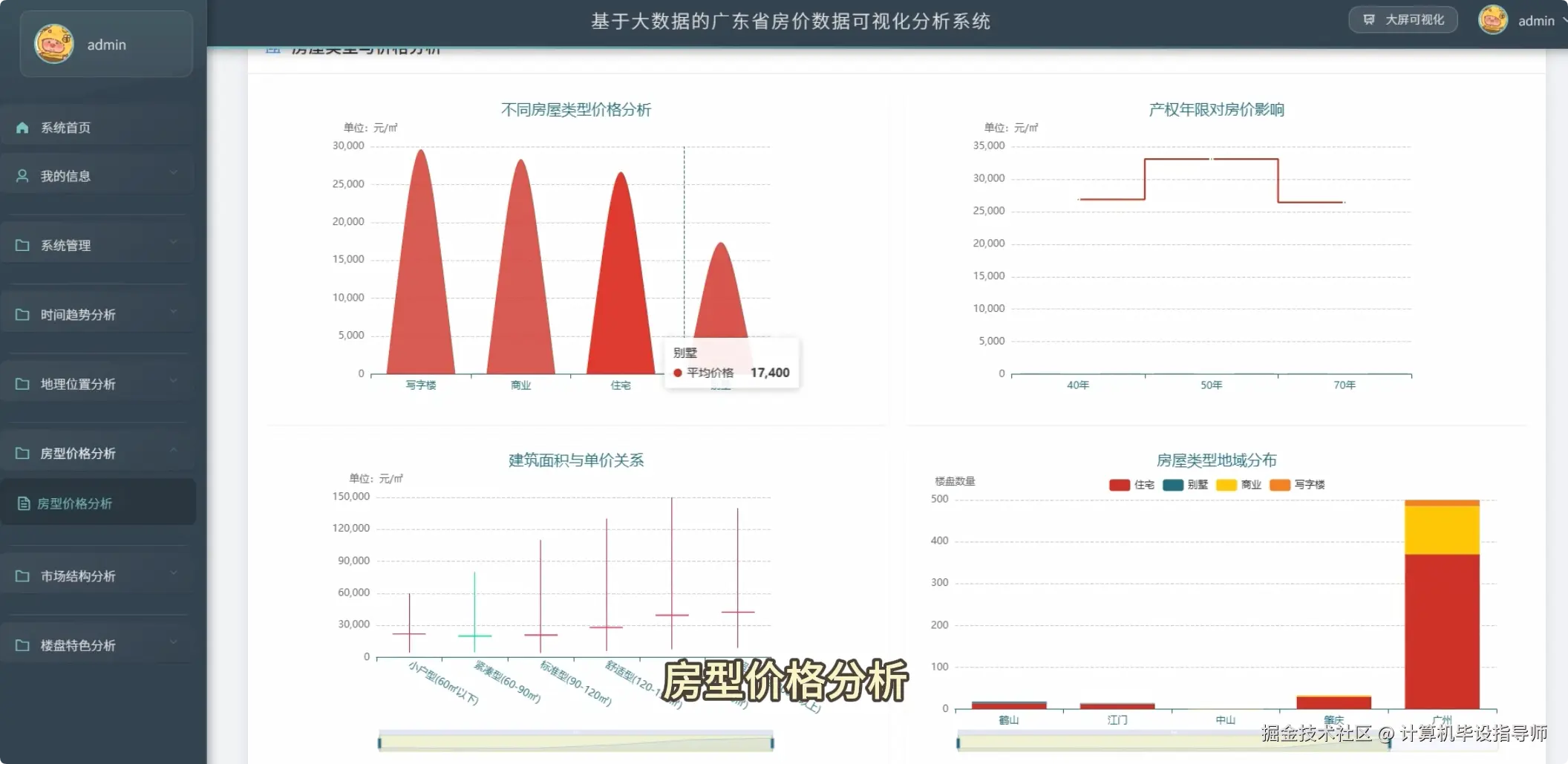
Task: Toggle the 写字楼 legend series
Action: pos(1298,485)
